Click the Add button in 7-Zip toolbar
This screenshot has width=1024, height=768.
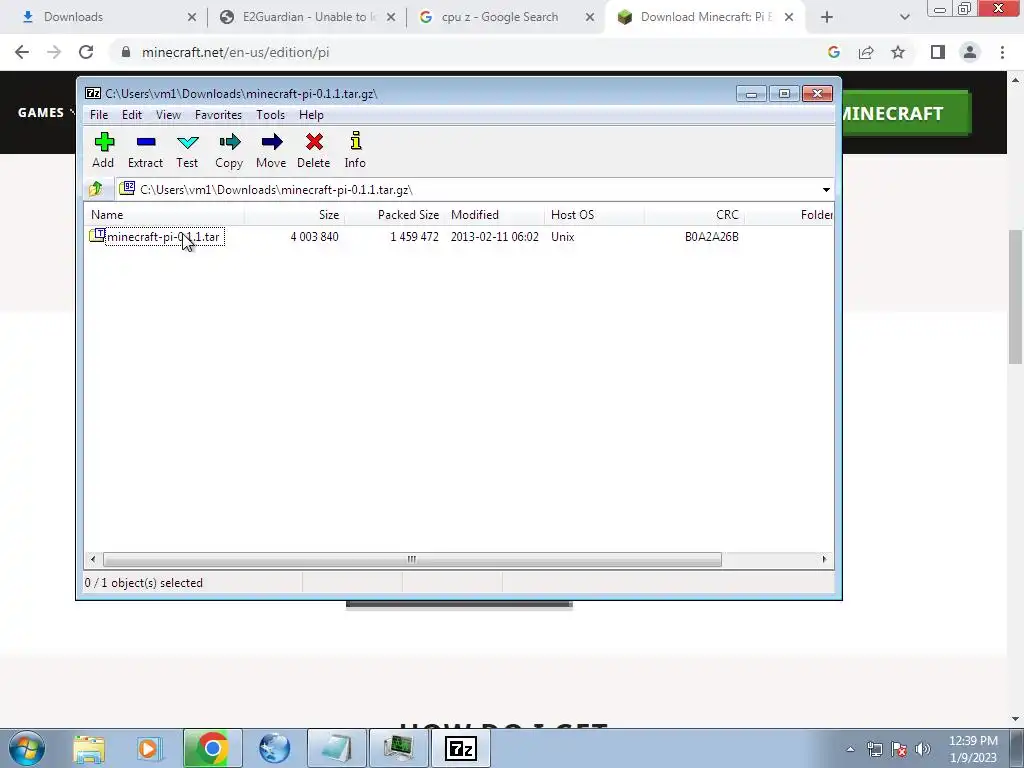point(103,150)
